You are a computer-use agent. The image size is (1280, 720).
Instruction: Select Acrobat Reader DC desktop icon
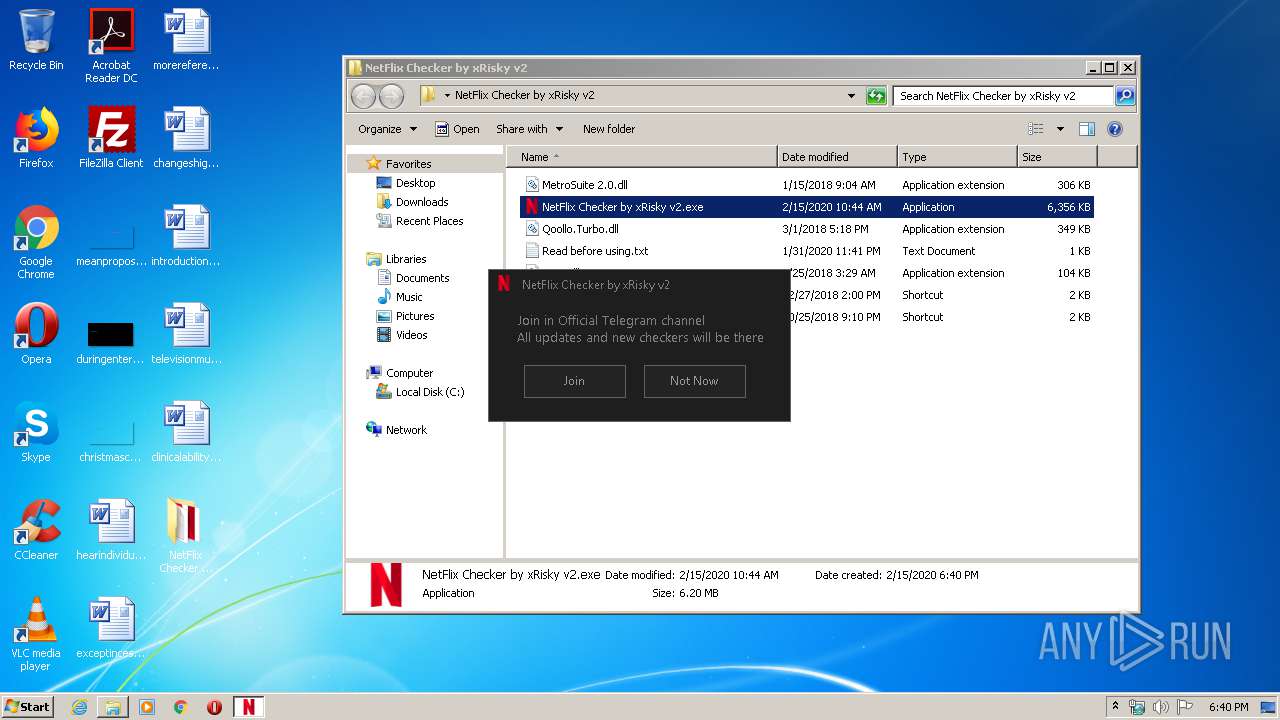(111, 46)
